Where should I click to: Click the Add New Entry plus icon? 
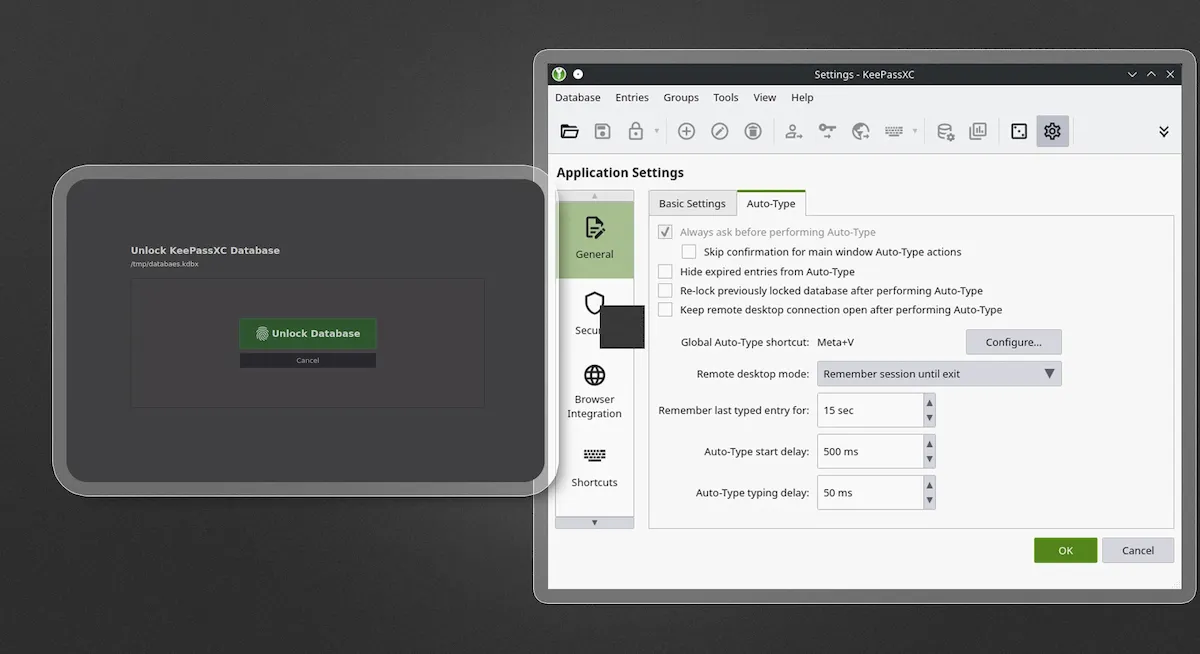click(x=686, y=131)
